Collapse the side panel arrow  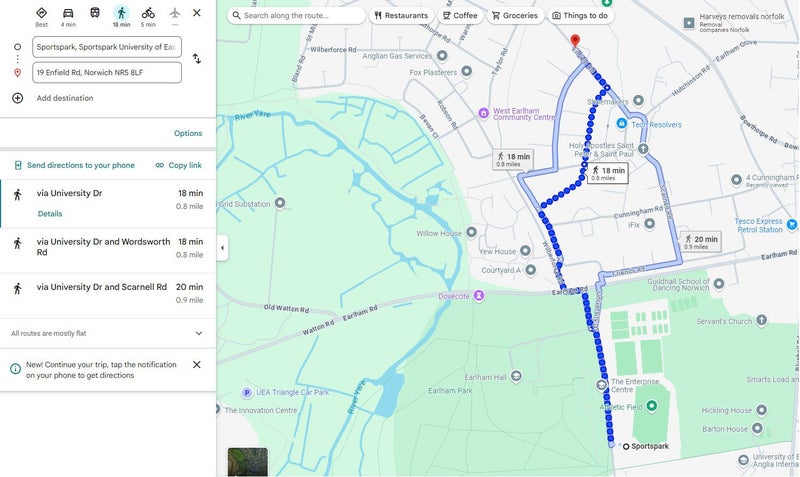click(x=222, y=248)
